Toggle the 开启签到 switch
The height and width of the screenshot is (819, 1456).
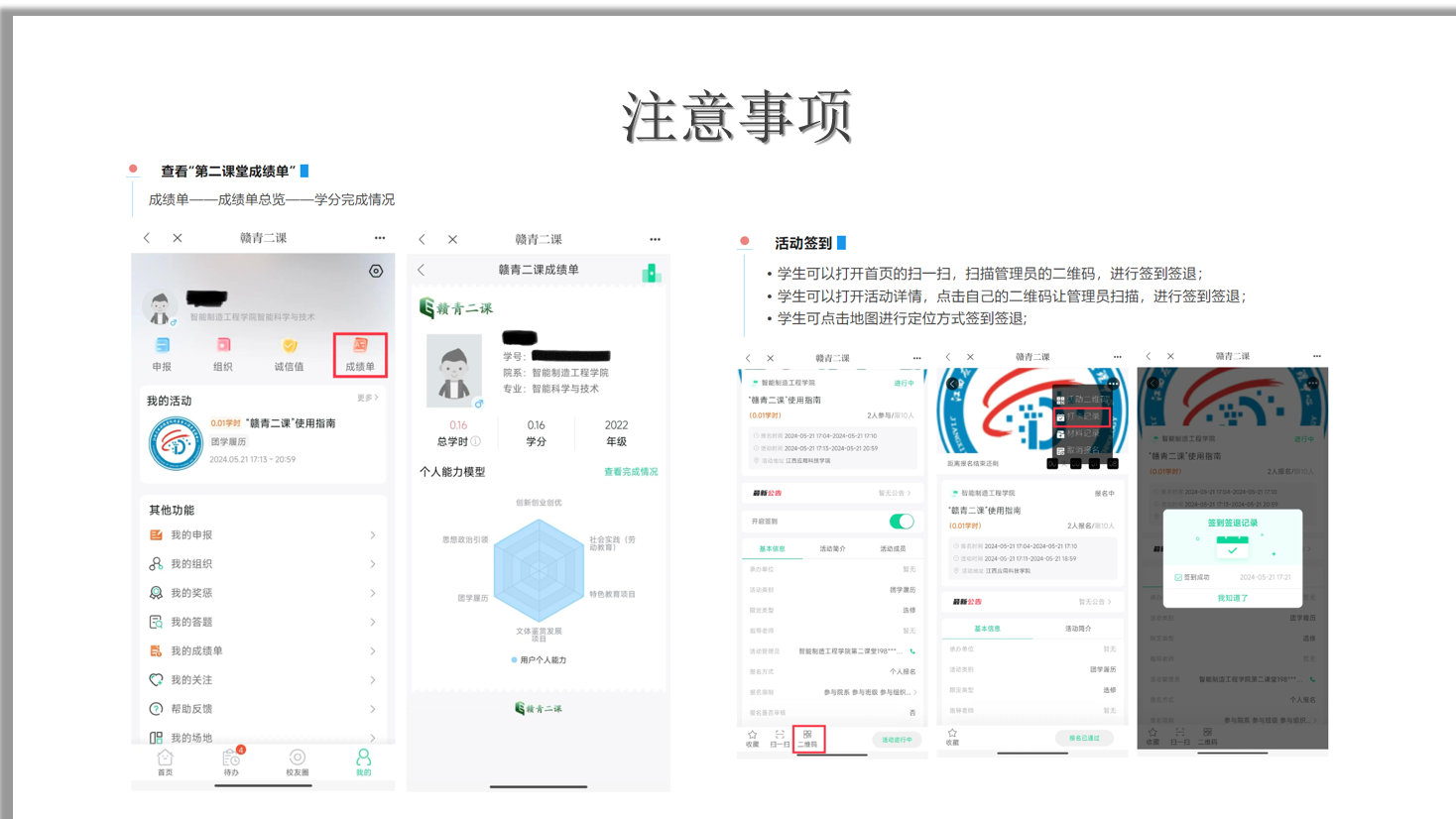[902, 521]
